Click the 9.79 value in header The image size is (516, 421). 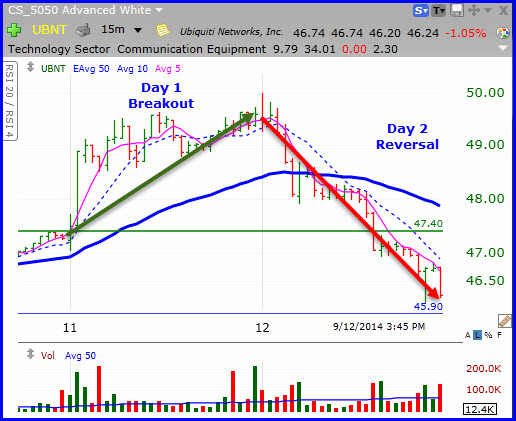tap(285, 49)
